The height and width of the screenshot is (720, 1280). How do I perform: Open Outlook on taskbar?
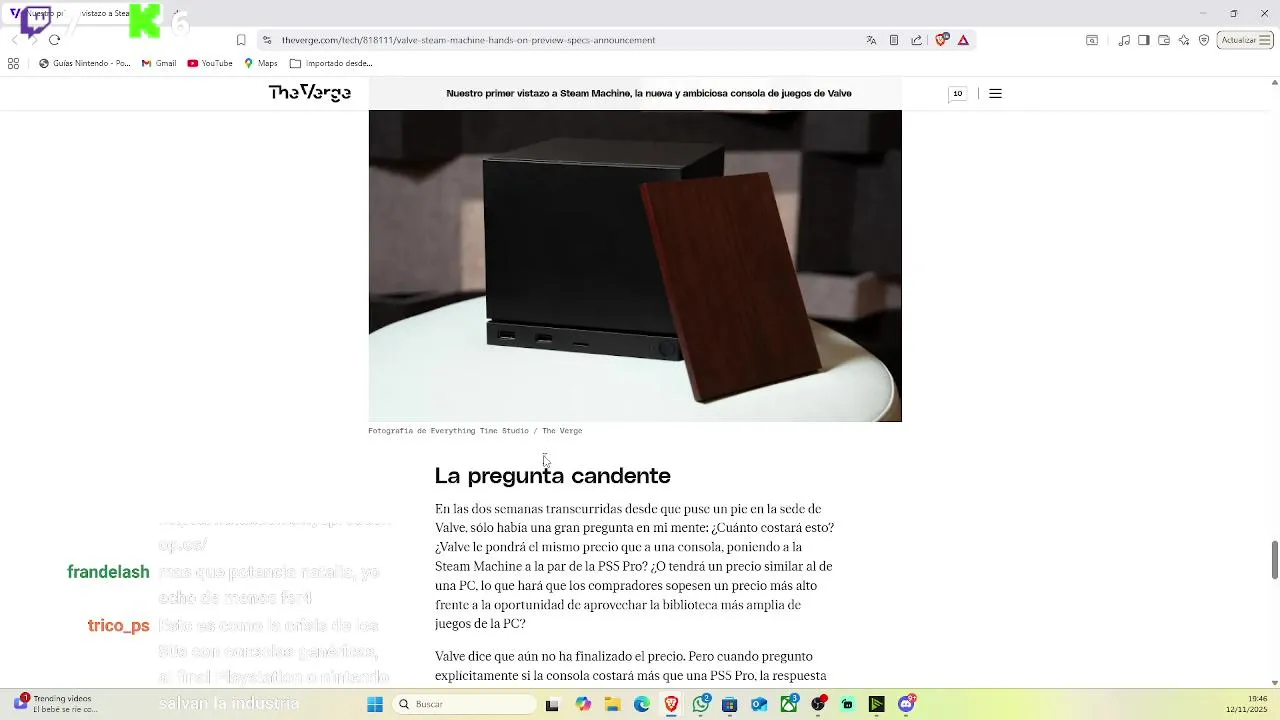(x=759, y=704)
